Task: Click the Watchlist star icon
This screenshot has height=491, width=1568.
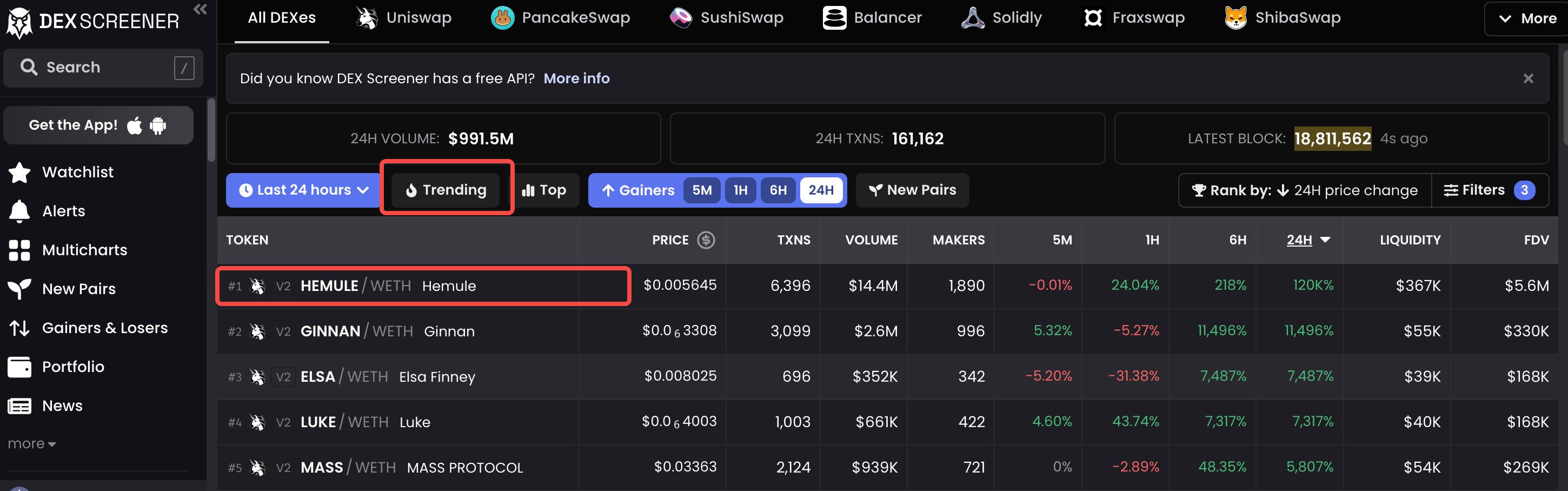Action: [19, 172]
